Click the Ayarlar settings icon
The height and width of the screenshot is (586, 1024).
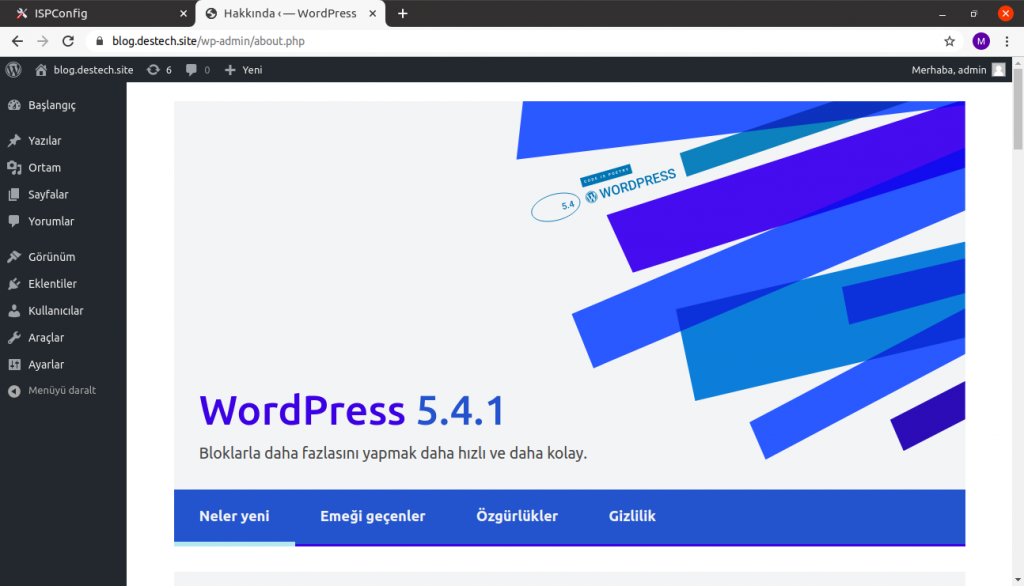[14, 365]
